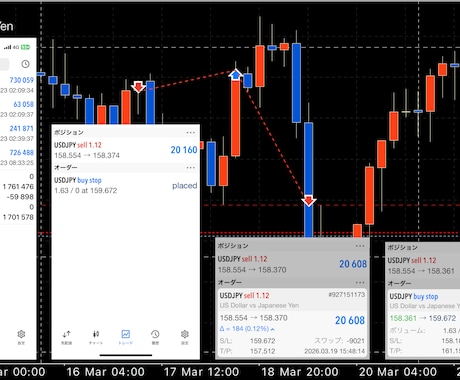The height and width of the screenshot is (380, 460).
Task: Click the red sell arrow at chart bottom
Action: [309, 201]
